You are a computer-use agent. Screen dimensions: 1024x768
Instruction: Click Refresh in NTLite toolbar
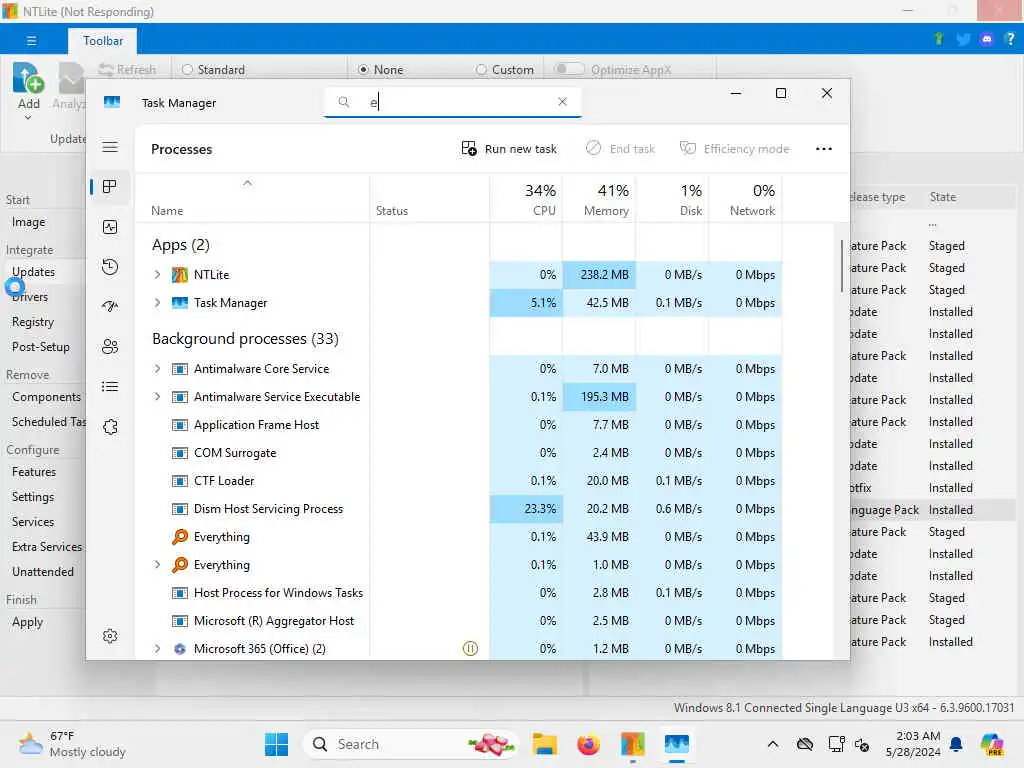tap(127, 69)
